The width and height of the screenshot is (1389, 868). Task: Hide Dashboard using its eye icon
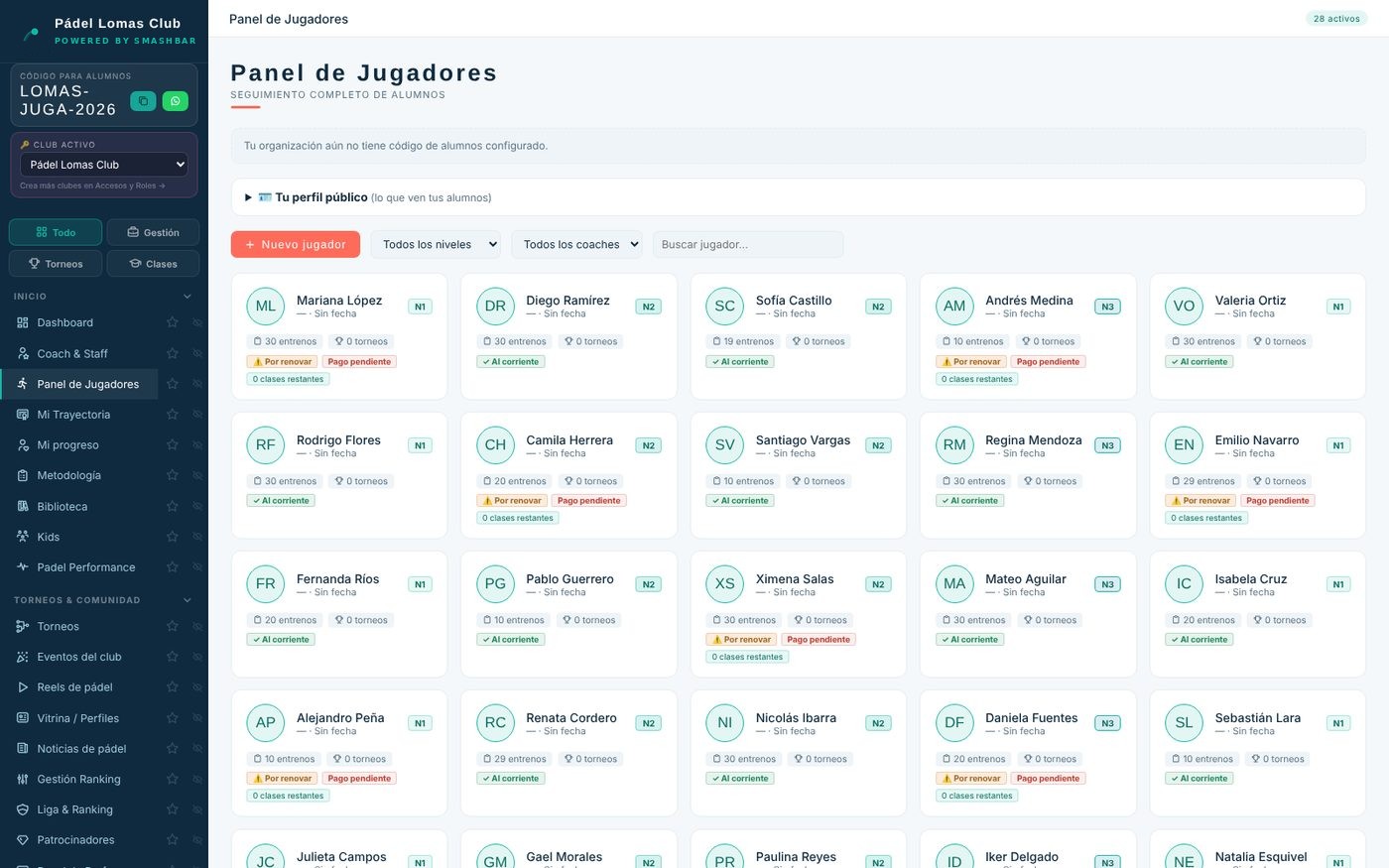click(196, 322)
